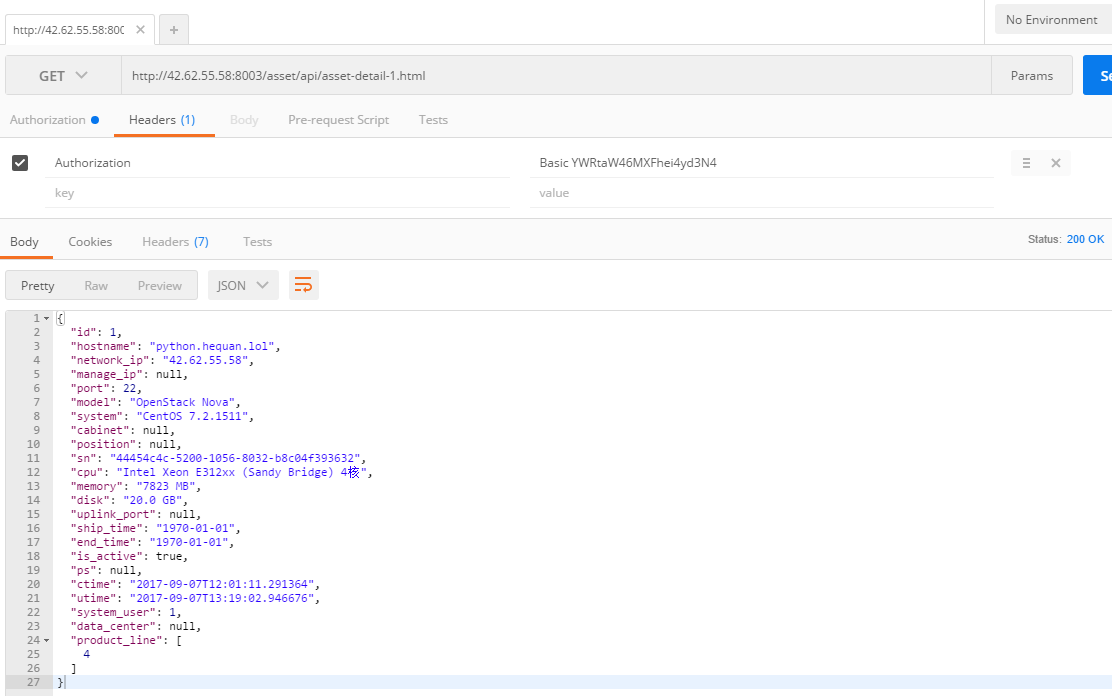The image size is (1112, 696).
Task: Click the ctime value 2017-09-07T12:01:11.291364
Action: pyautogui.click(x=221, y=585)
